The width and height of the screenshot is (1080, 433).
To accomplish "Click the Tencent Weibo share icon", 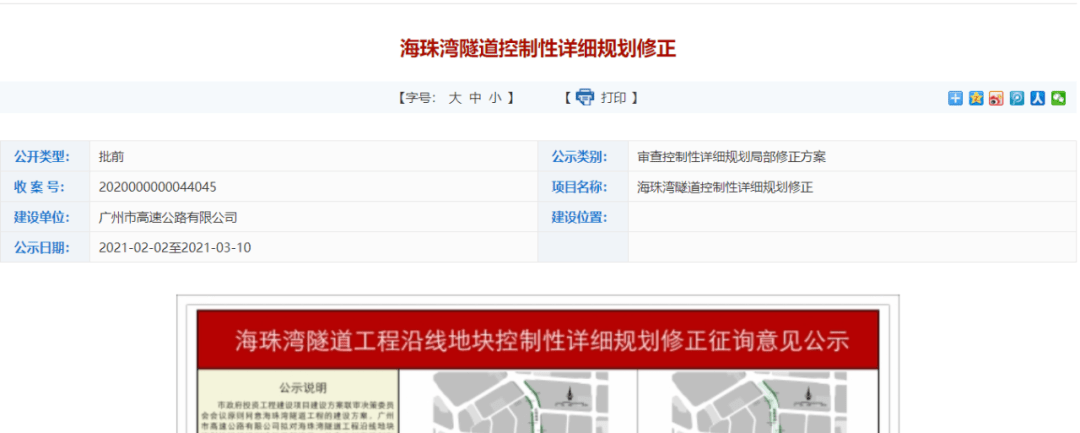I will click(1017, 98).
